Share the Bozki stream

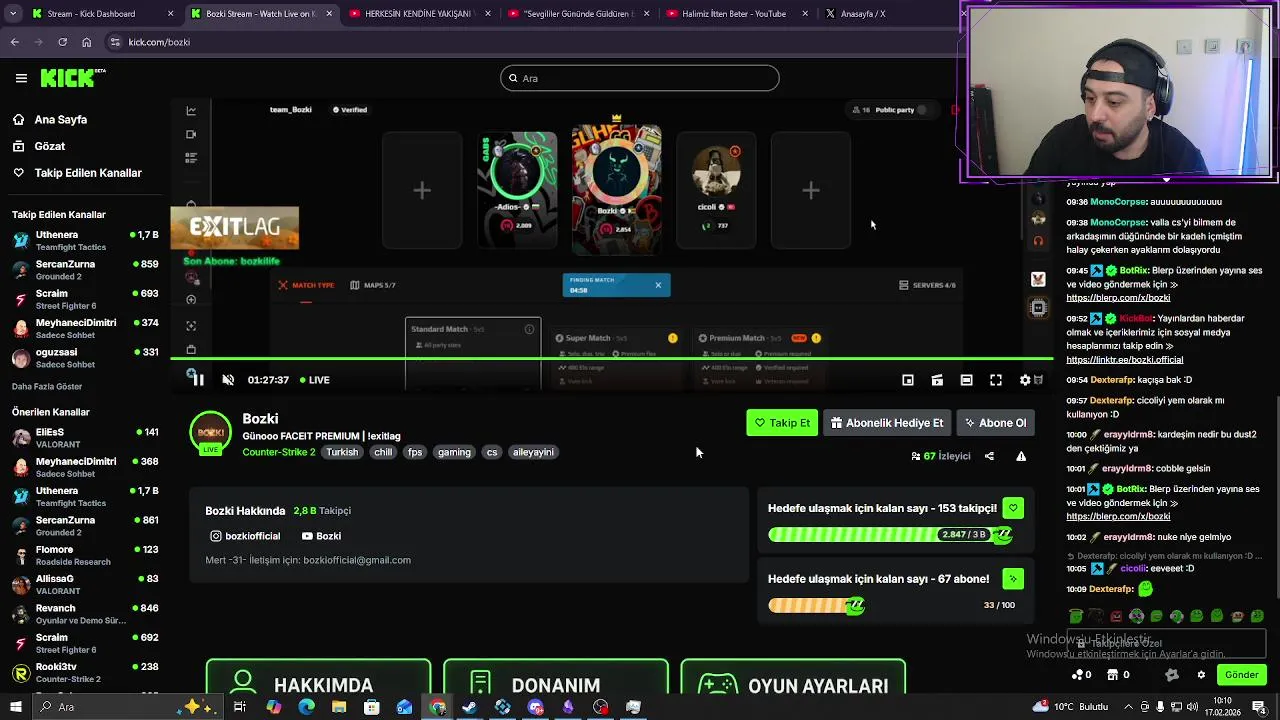pos(989,456)
